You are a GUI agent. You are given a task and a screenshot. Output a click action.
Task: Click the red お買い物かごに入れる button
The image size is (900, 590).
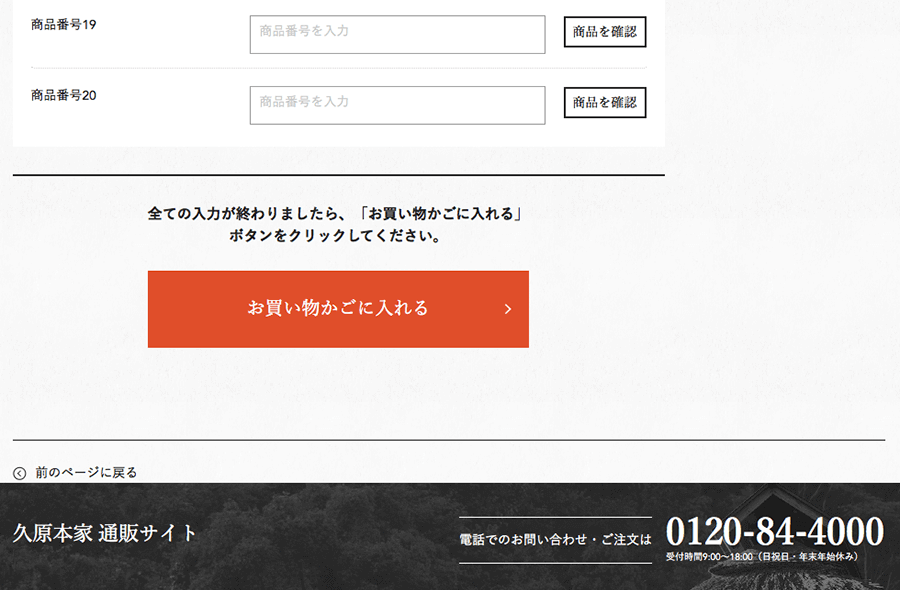click(338, 309)
